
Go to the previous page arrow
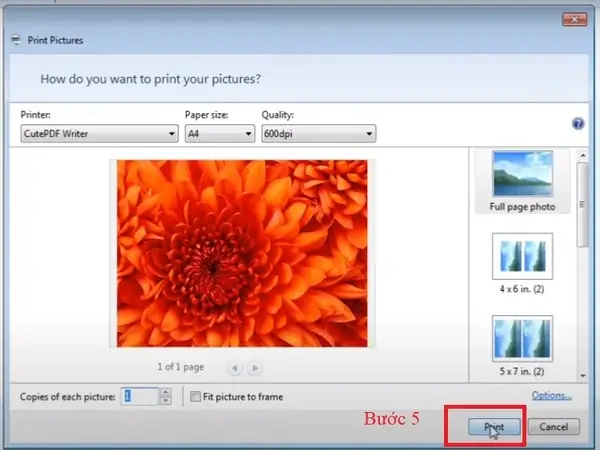click(x=235, y=368)
